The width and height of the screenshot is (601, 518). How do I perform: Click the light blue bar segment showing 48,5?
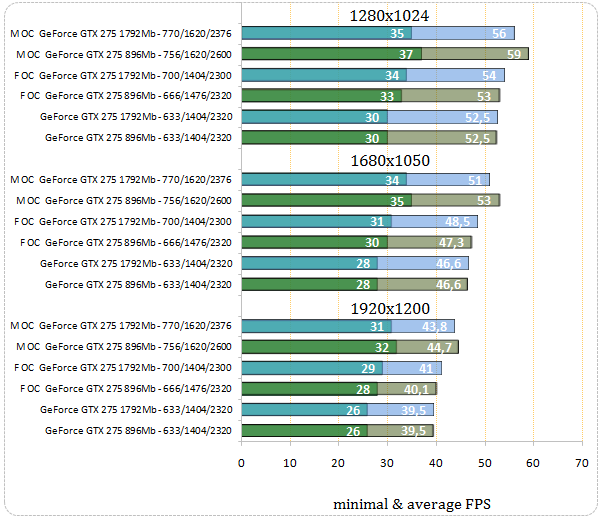coord(435,221)
